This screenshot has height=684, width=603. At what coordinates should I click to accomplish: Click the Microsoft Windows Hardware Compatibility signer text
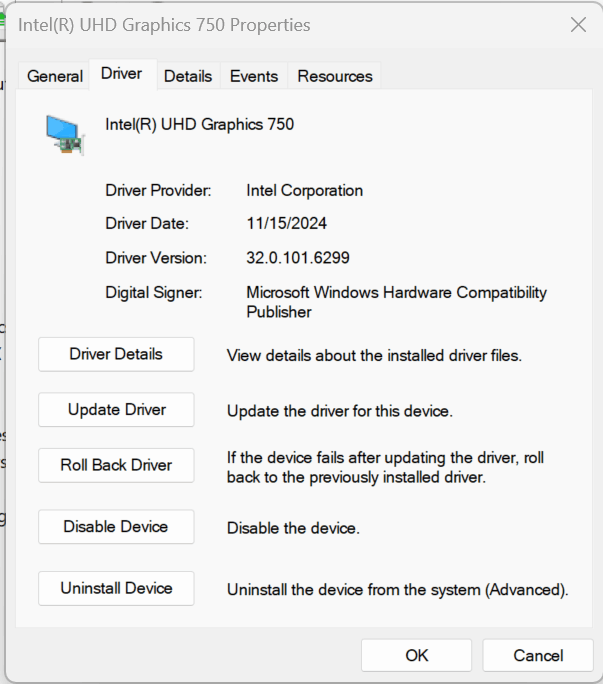396,302
